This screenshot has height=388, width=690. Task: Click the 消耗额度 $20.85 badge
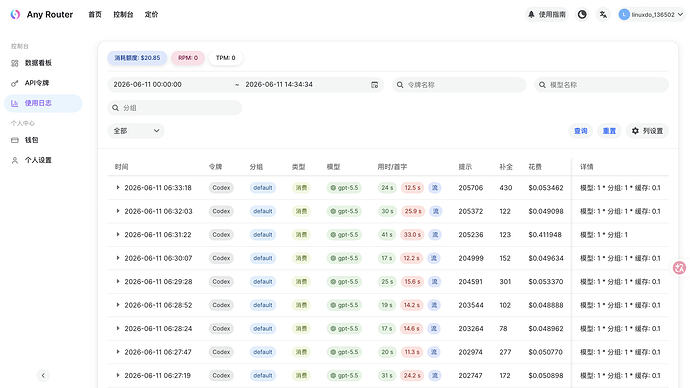click(x=137, y=58)
